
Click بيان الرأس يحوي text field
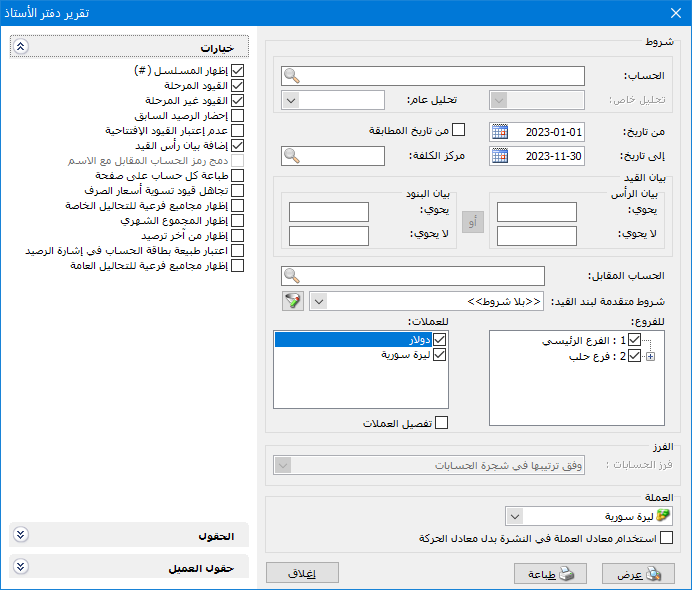(537, 212)
